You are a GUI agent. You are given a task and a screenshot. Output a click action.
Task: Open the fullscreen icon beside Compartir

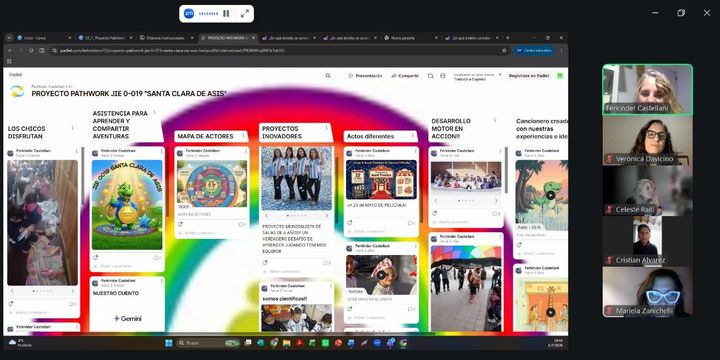coord(430,76)
